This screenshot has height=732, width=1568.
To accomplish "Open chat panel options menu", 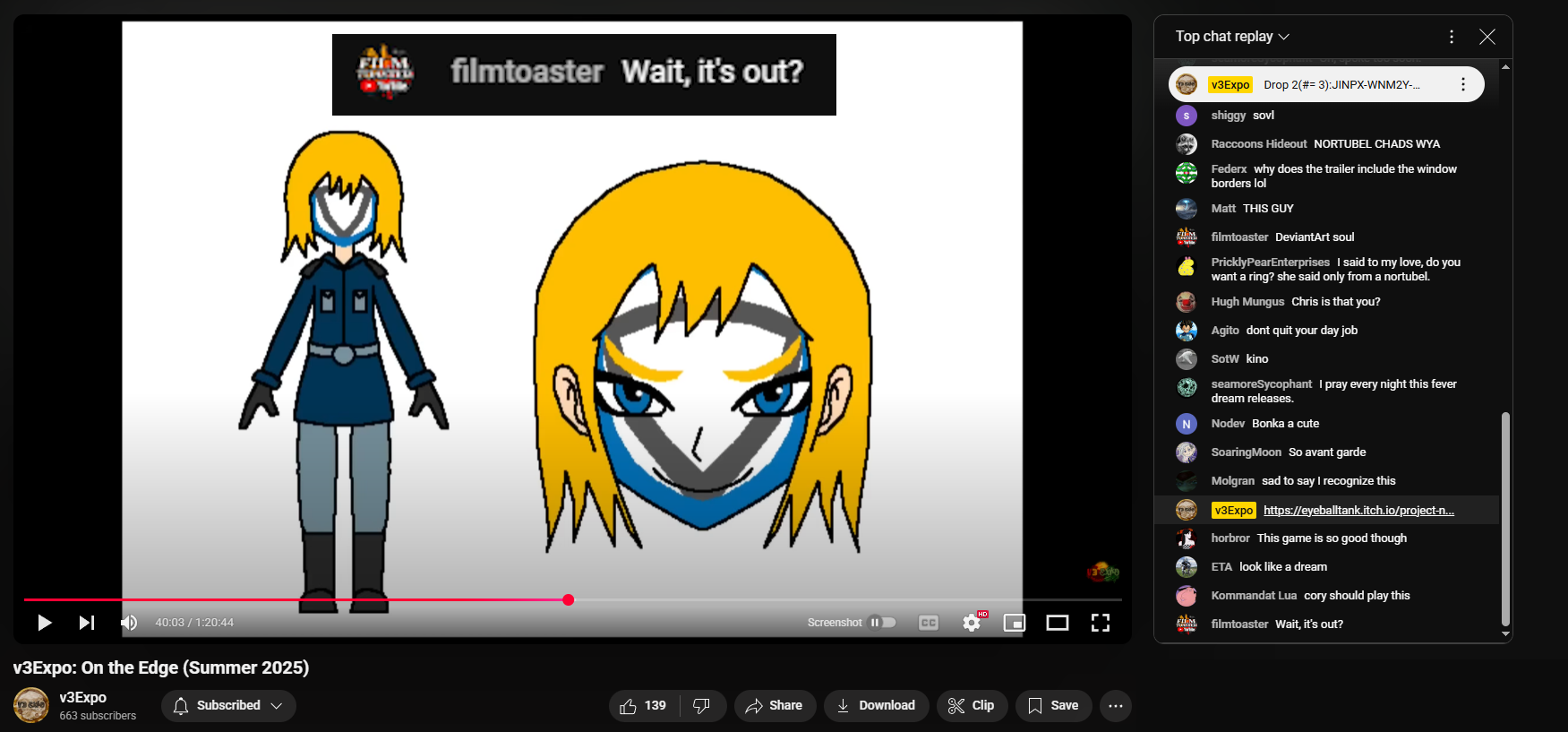I will click(1452, 37).
